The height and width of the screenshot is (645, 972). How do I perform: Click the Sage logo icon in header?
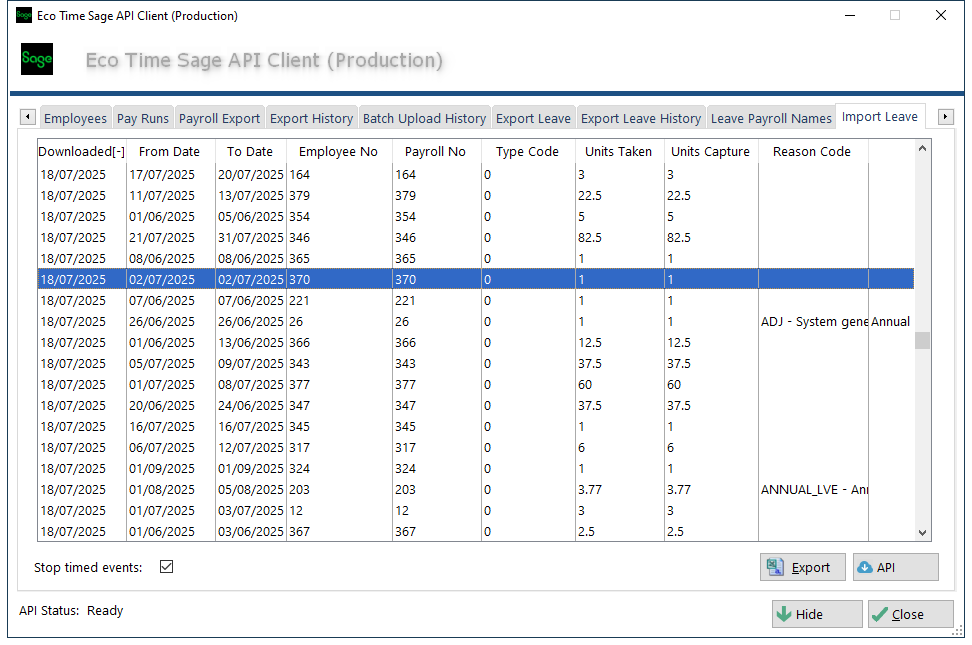(37, 59)
